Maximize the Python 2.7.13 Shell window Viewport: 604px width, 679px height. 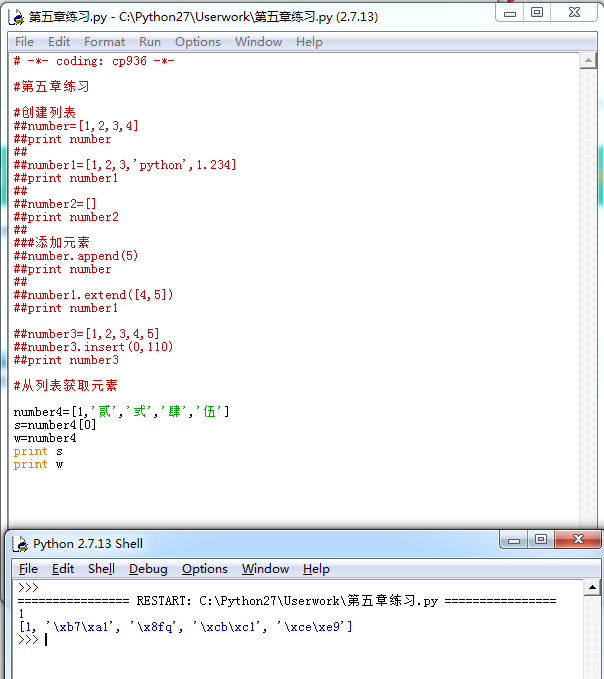(541, 541)
